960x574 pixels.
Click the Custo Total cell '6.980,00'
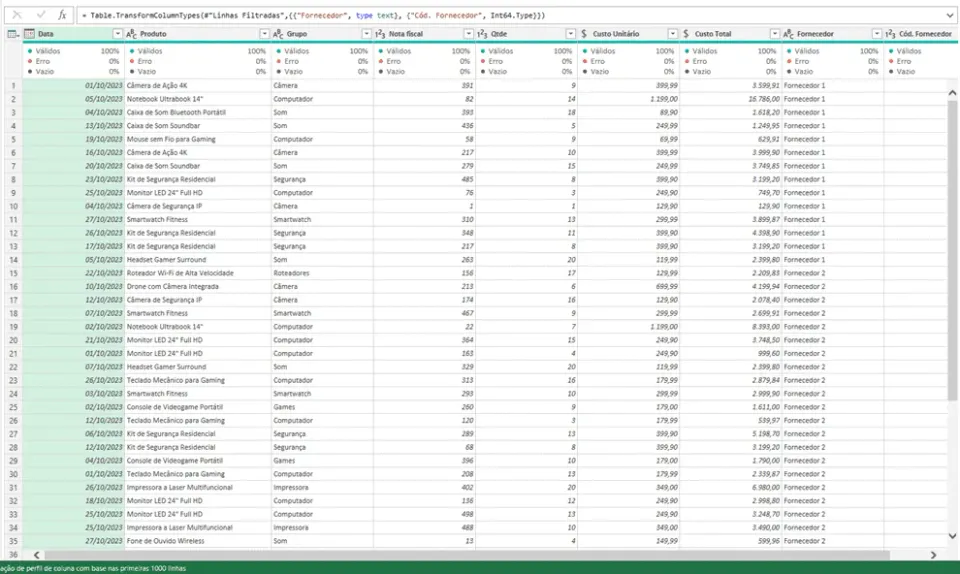730,488
